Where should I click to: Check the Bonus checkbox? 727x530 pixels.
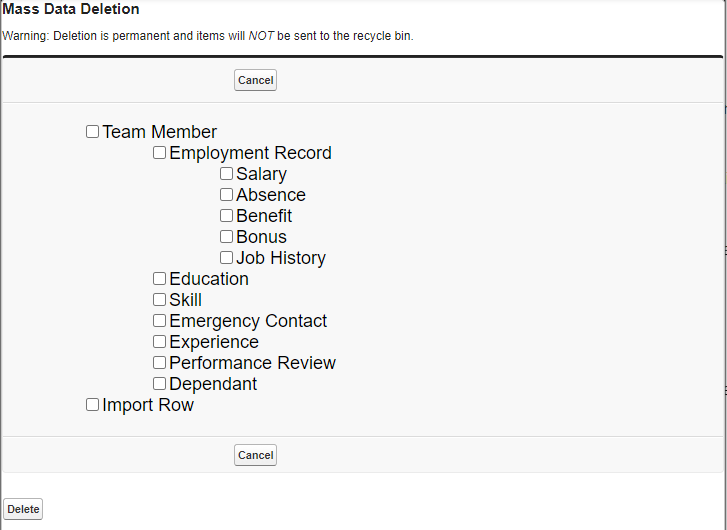point(227,237)
